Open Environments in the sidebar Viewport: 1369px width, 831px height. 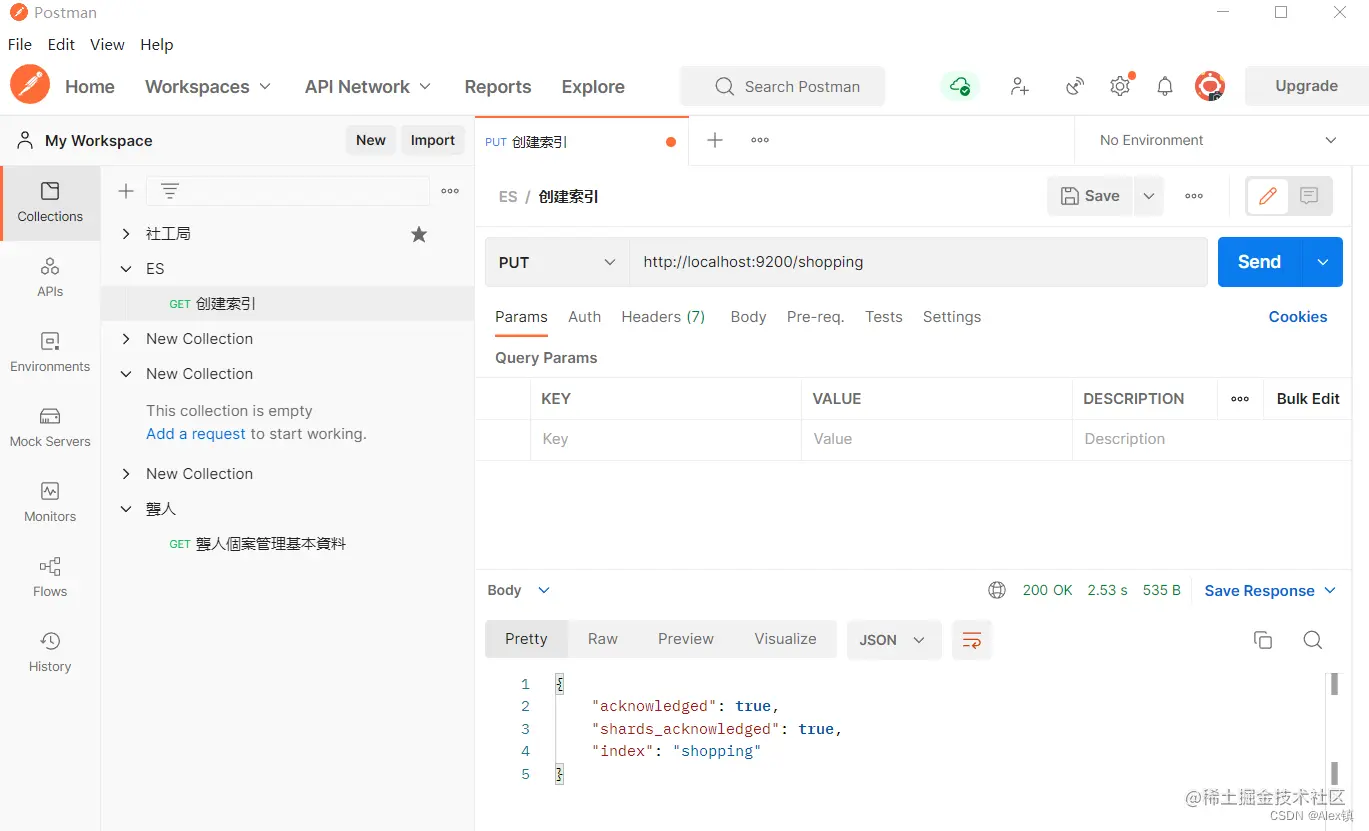tap(50, 352)
